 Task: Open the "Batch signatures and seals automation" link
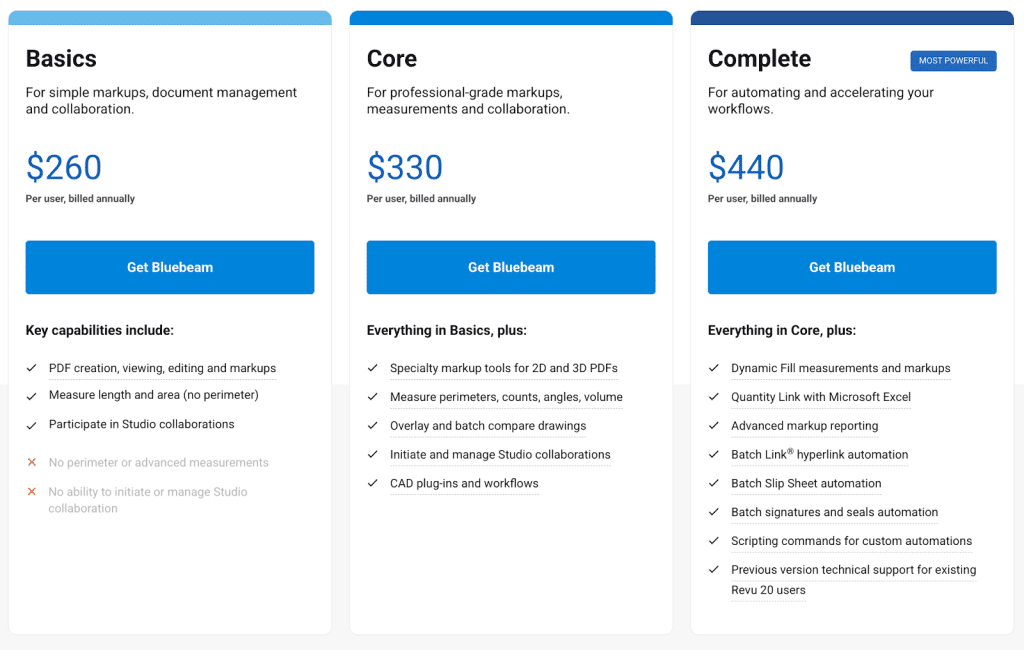coord(835,513)
